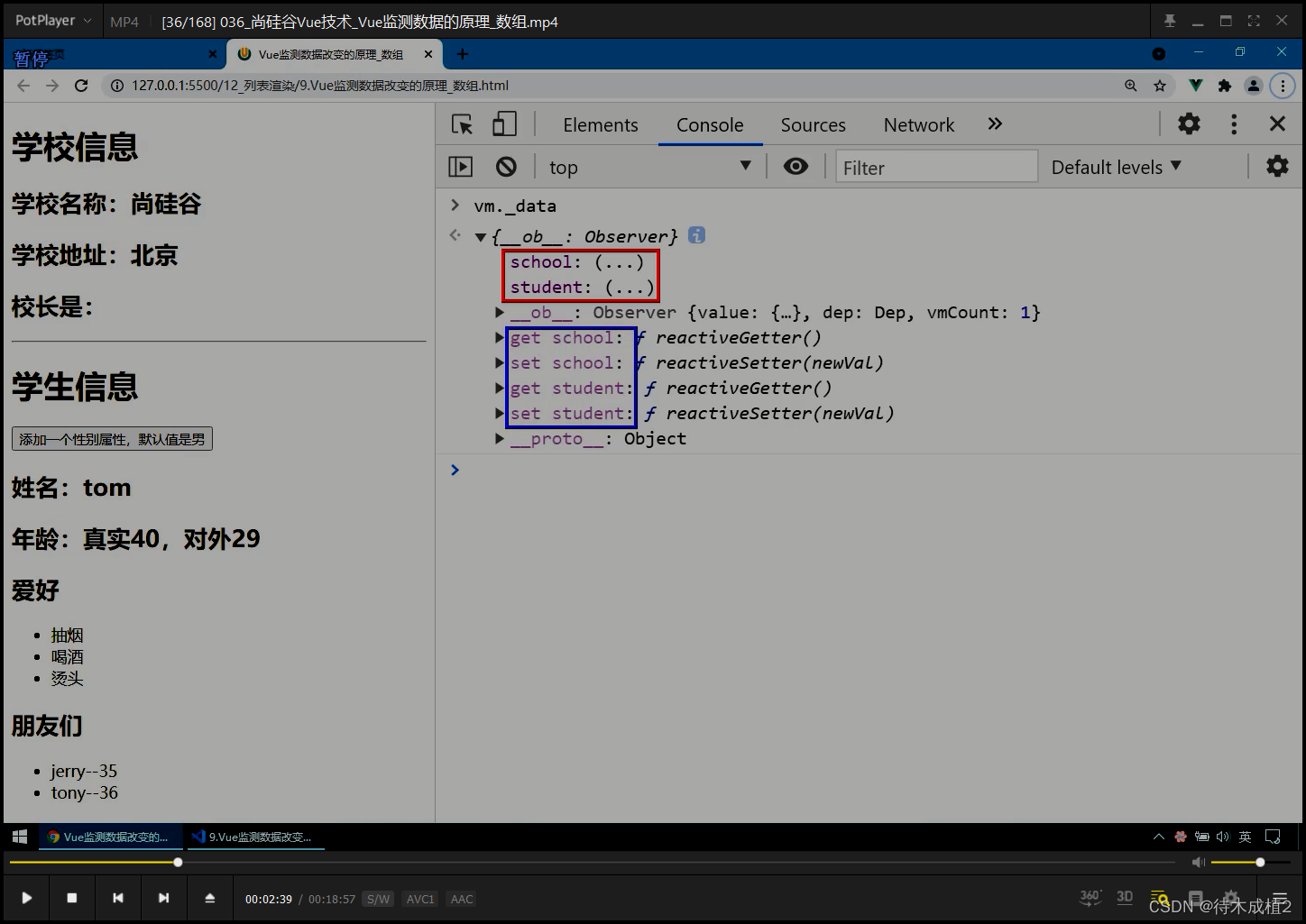Go back in the Chrome browser
The width and height of the screenshot is (1306, 924).
pyautogui.click(x=23, y=86)
